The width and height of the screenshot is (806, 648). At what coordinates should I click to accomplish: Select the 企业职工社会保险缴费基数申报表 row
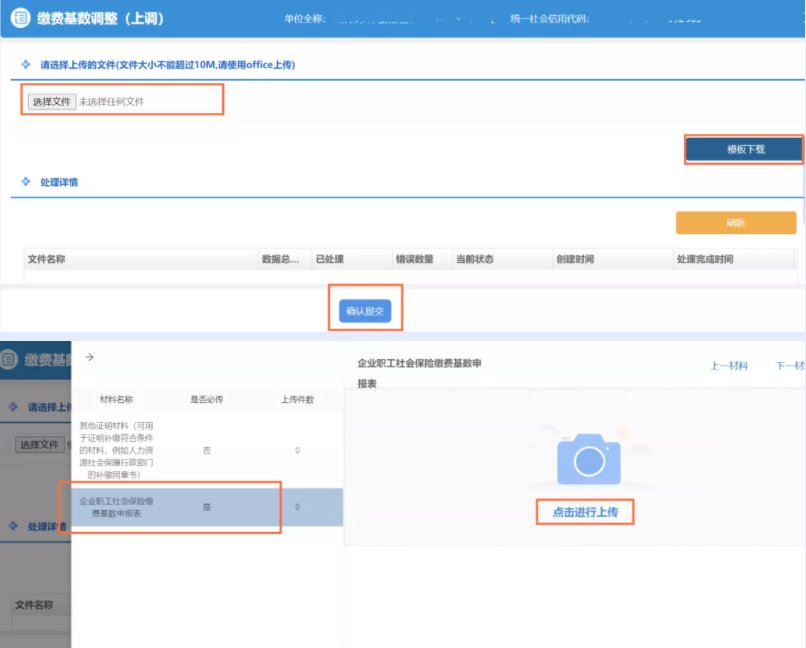click(170, 507)
